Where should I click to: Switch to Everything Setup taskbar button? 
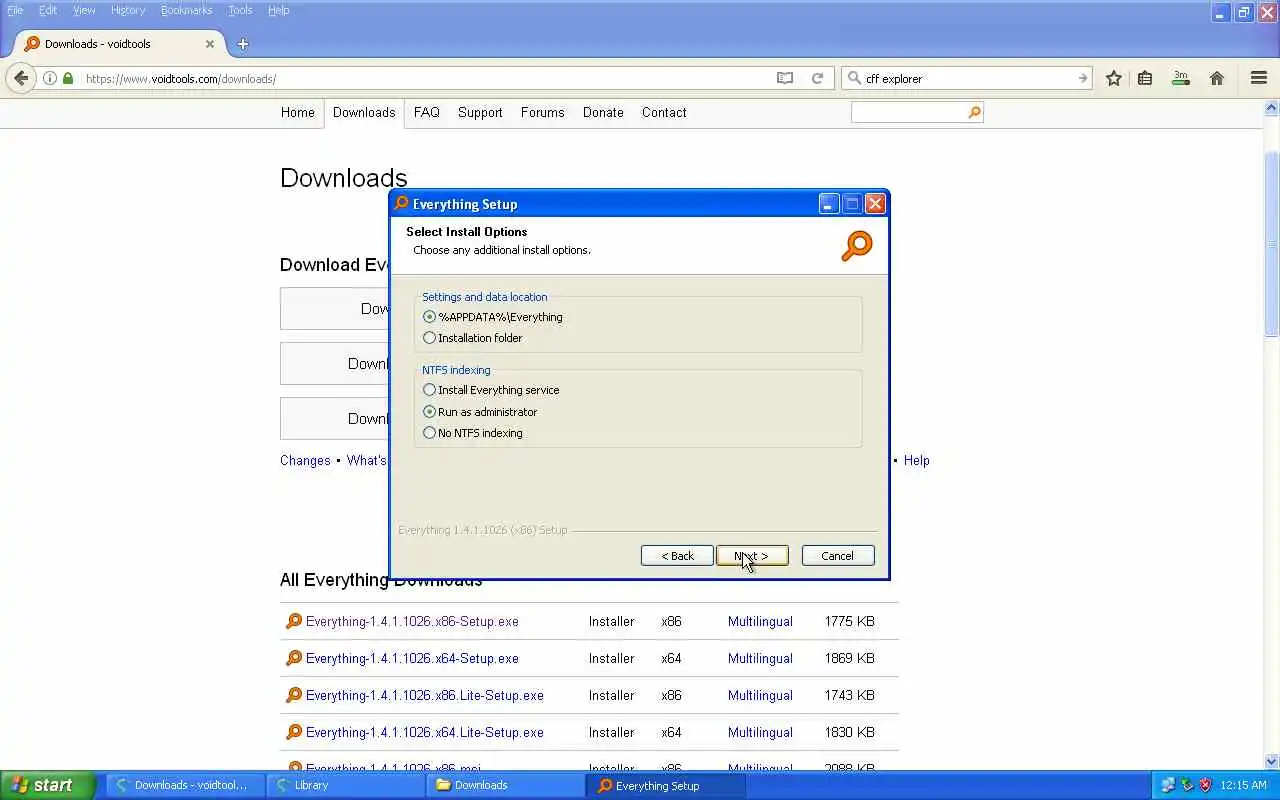click(x=665, y=785)
